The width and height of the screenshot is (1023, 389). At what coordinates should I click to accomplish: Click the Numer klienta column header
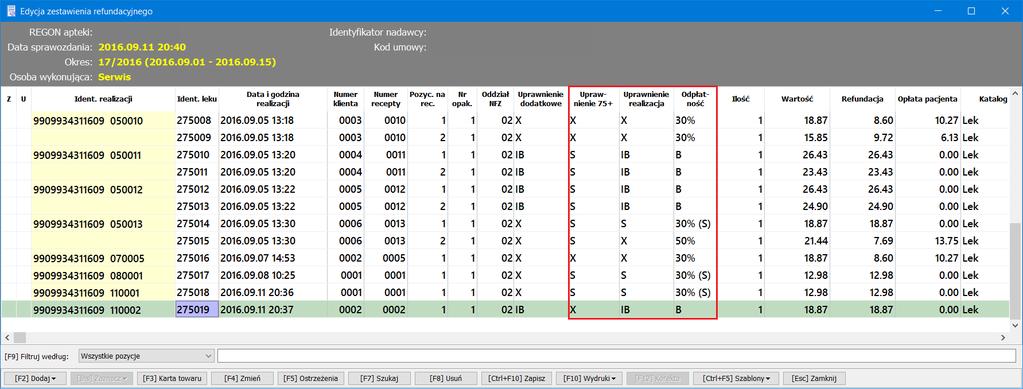click(345, 99)
